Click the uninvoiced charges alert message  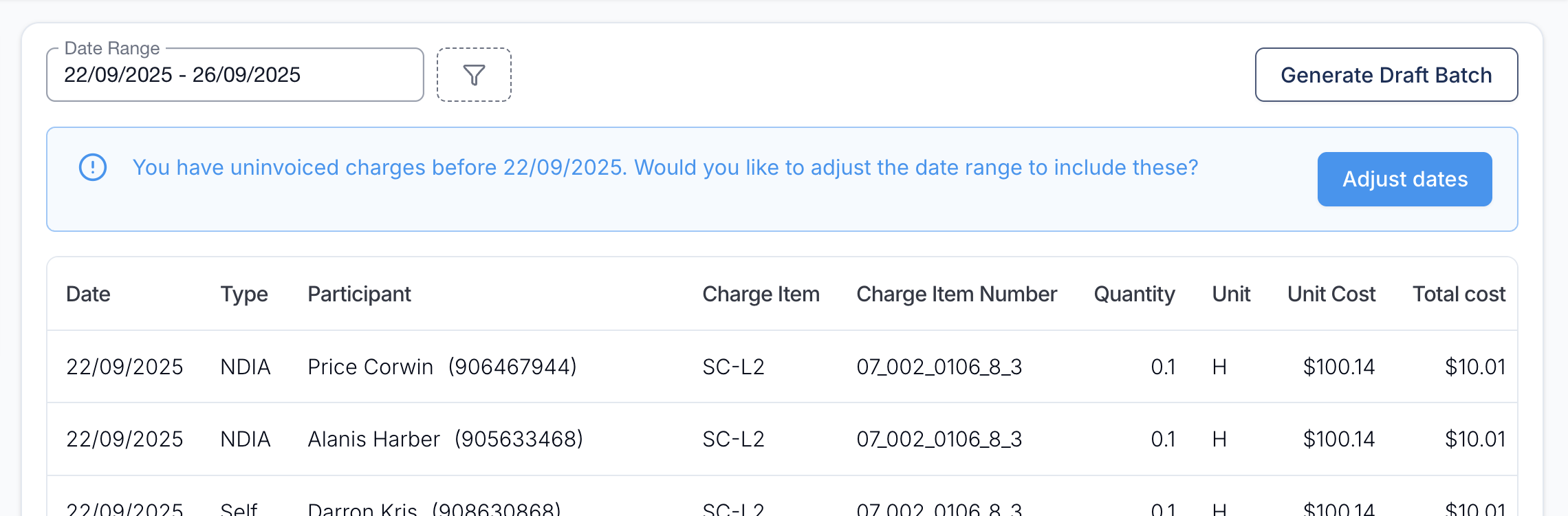click(665, 168)
